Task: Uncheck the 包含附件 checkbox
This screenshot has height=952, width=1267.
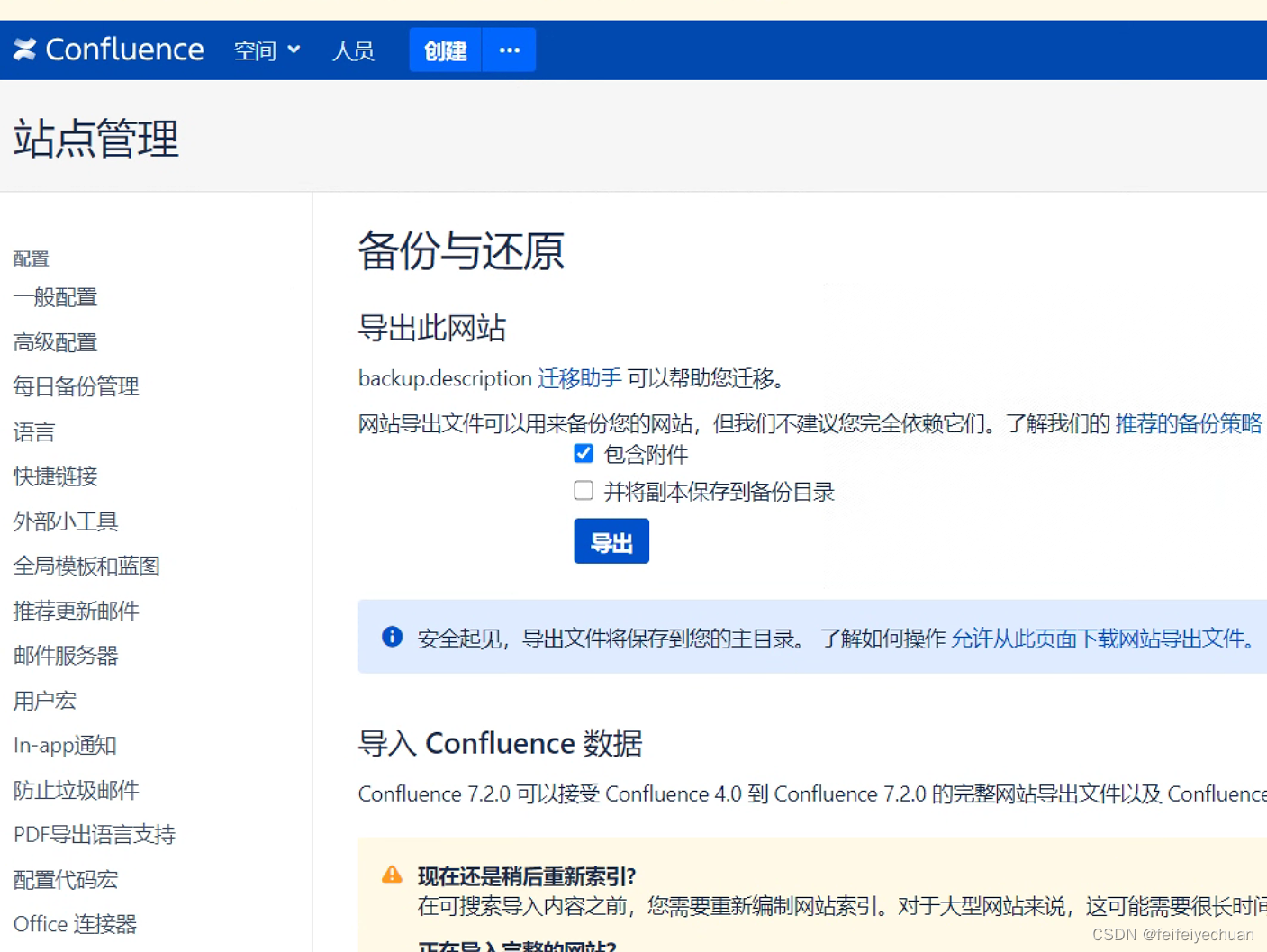Action: [584, 453]
